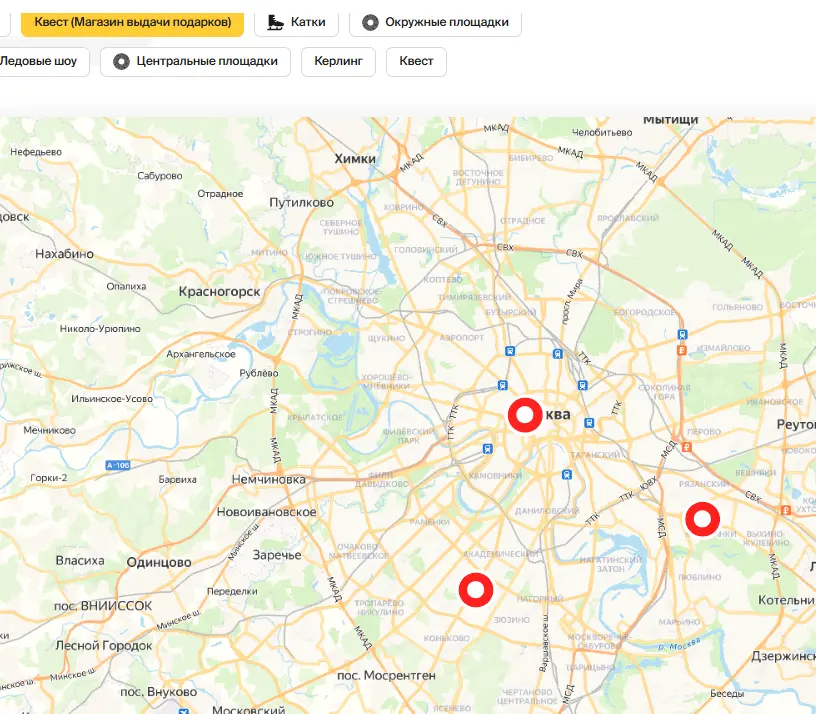Select the Керлинг filter chip
The width and height of the screenshot is (816, 714).
pos(338,61)
